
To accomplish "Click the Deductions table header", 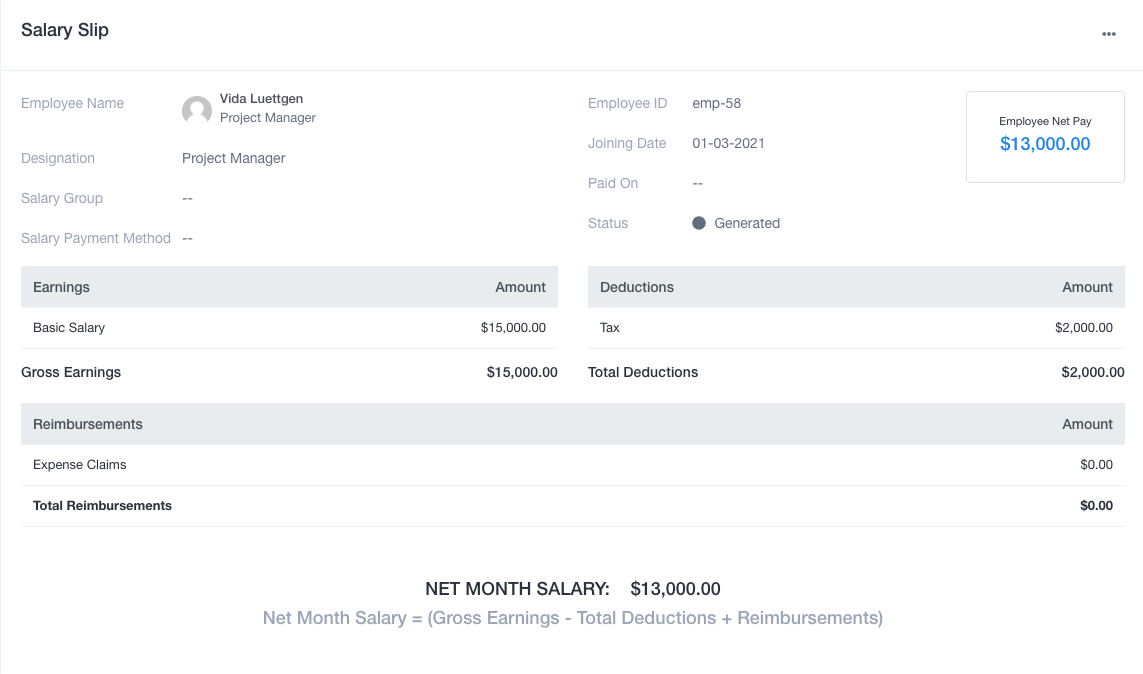I will [x=637, y=287].
